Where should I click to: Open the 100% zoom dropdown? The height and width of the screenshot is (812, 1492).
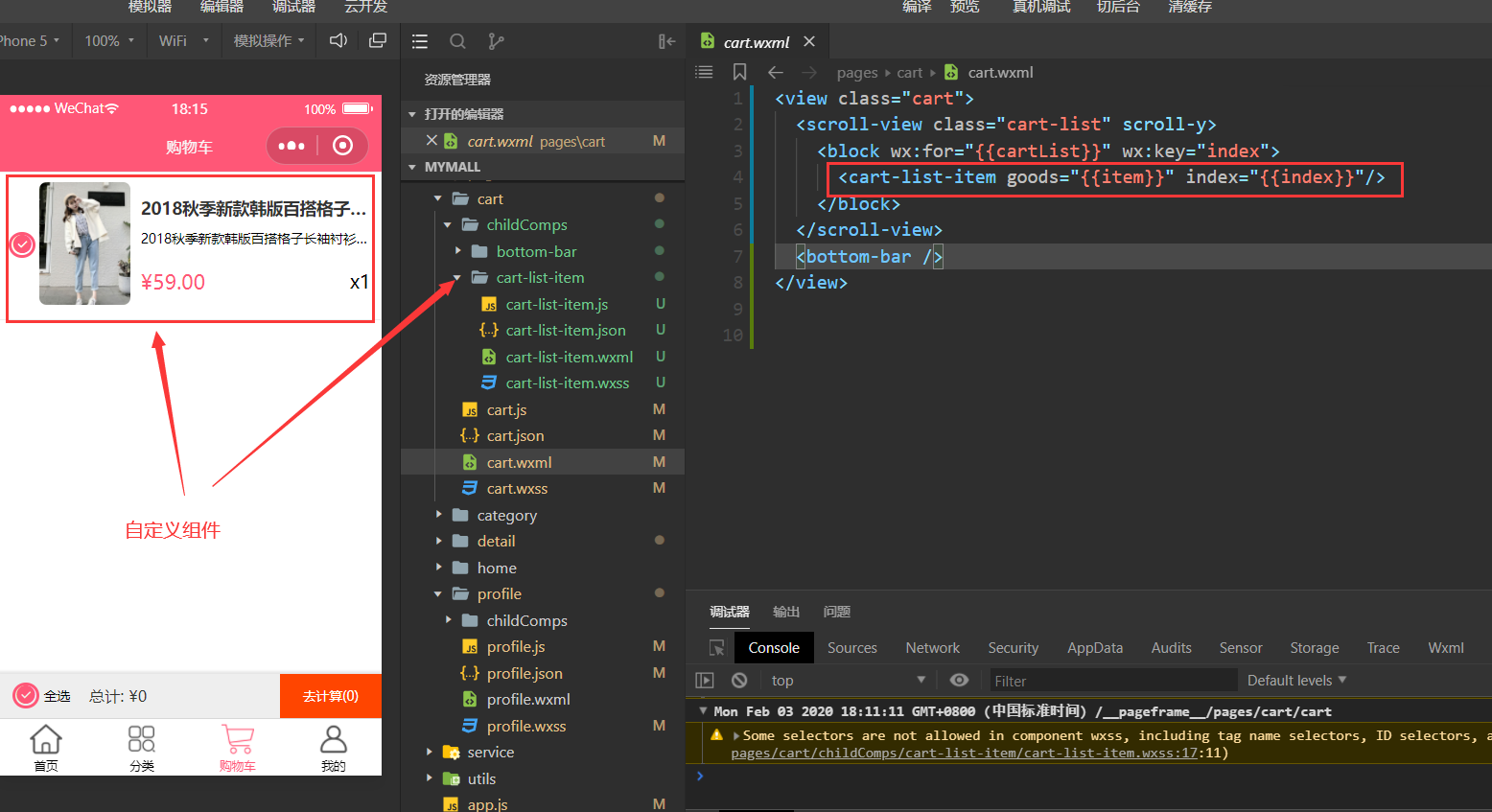[x=108, y=40]
